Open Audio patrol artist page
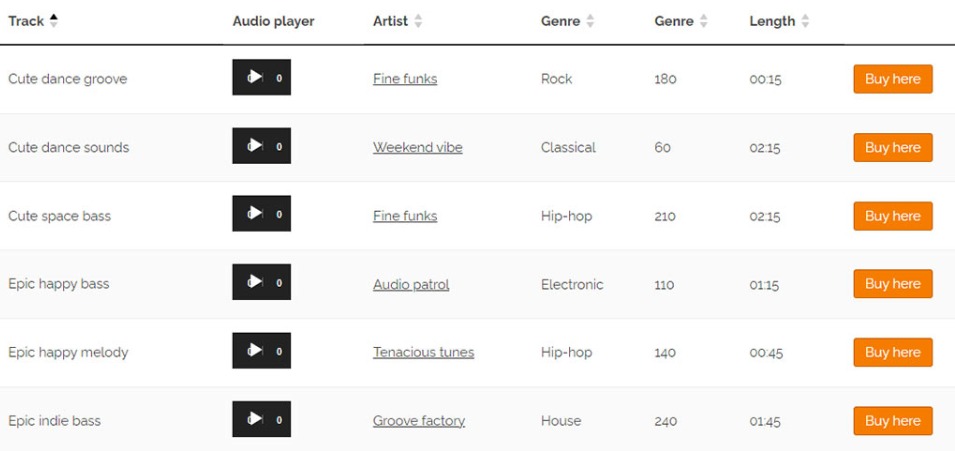 [x=411, y=284]
